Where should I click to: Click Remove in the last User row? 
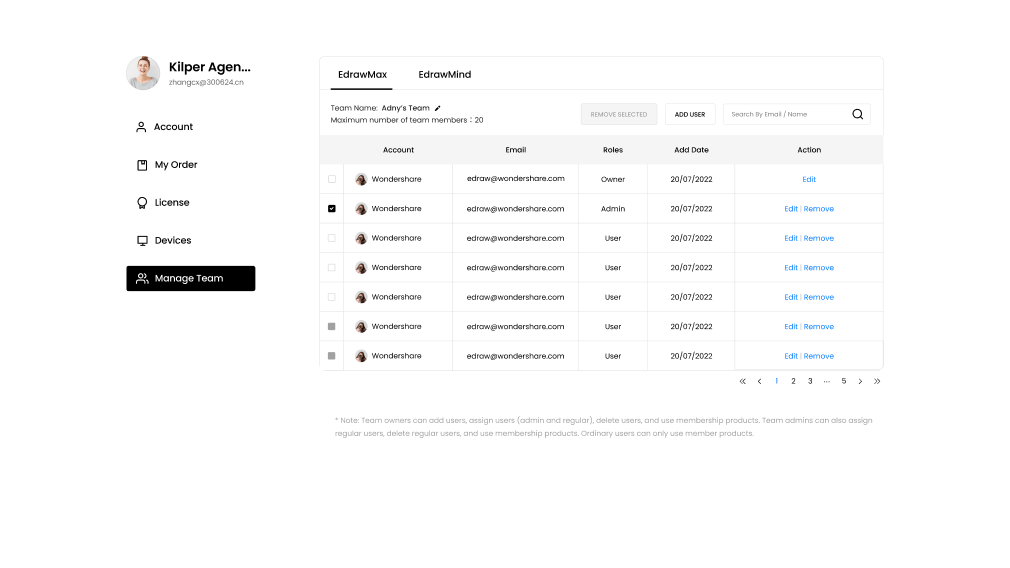819,356
